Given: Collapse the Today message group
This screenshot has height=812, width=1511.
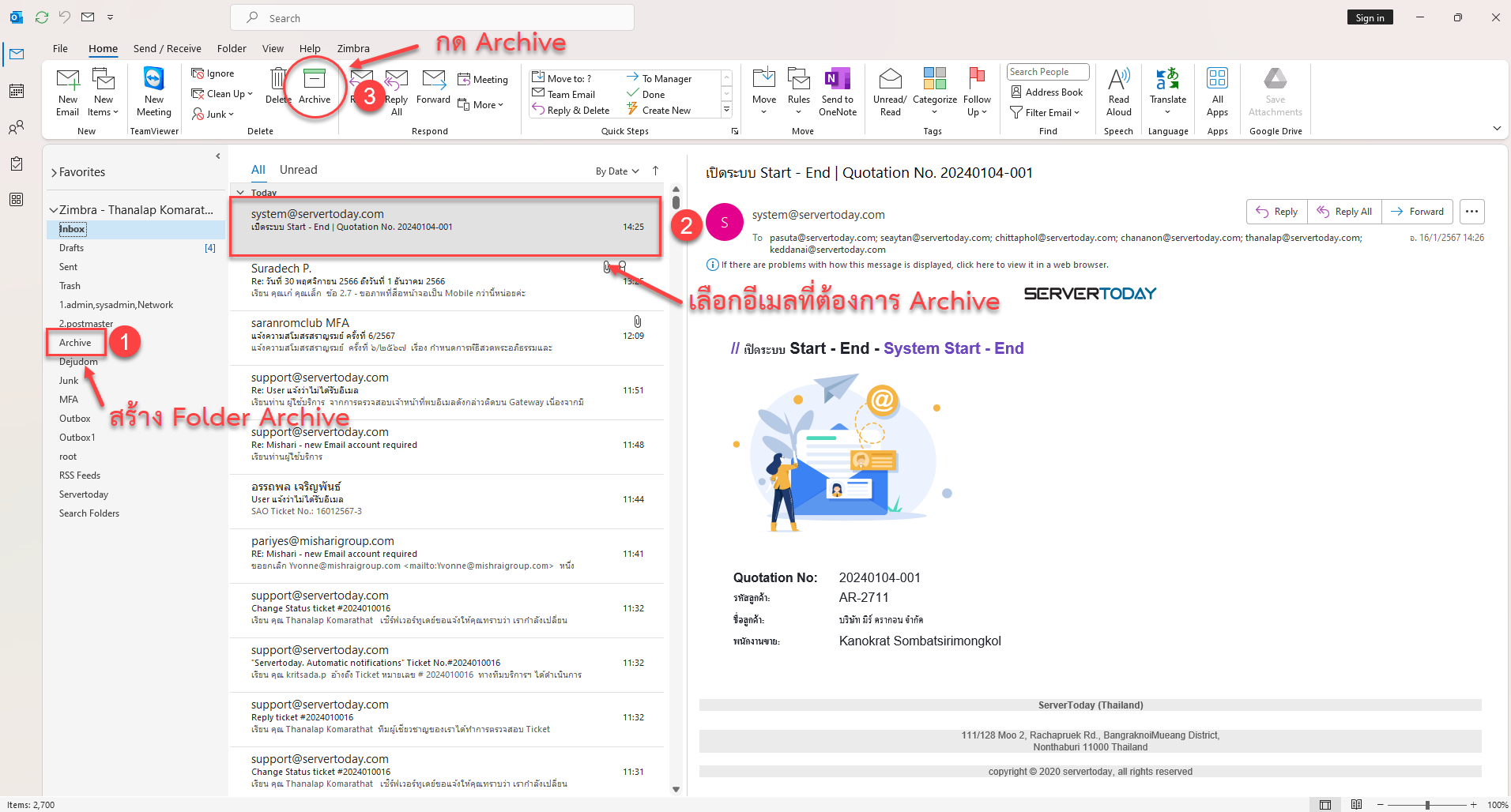Looking at the screenshot, I should pyautogui.click(x=240, y=193).
